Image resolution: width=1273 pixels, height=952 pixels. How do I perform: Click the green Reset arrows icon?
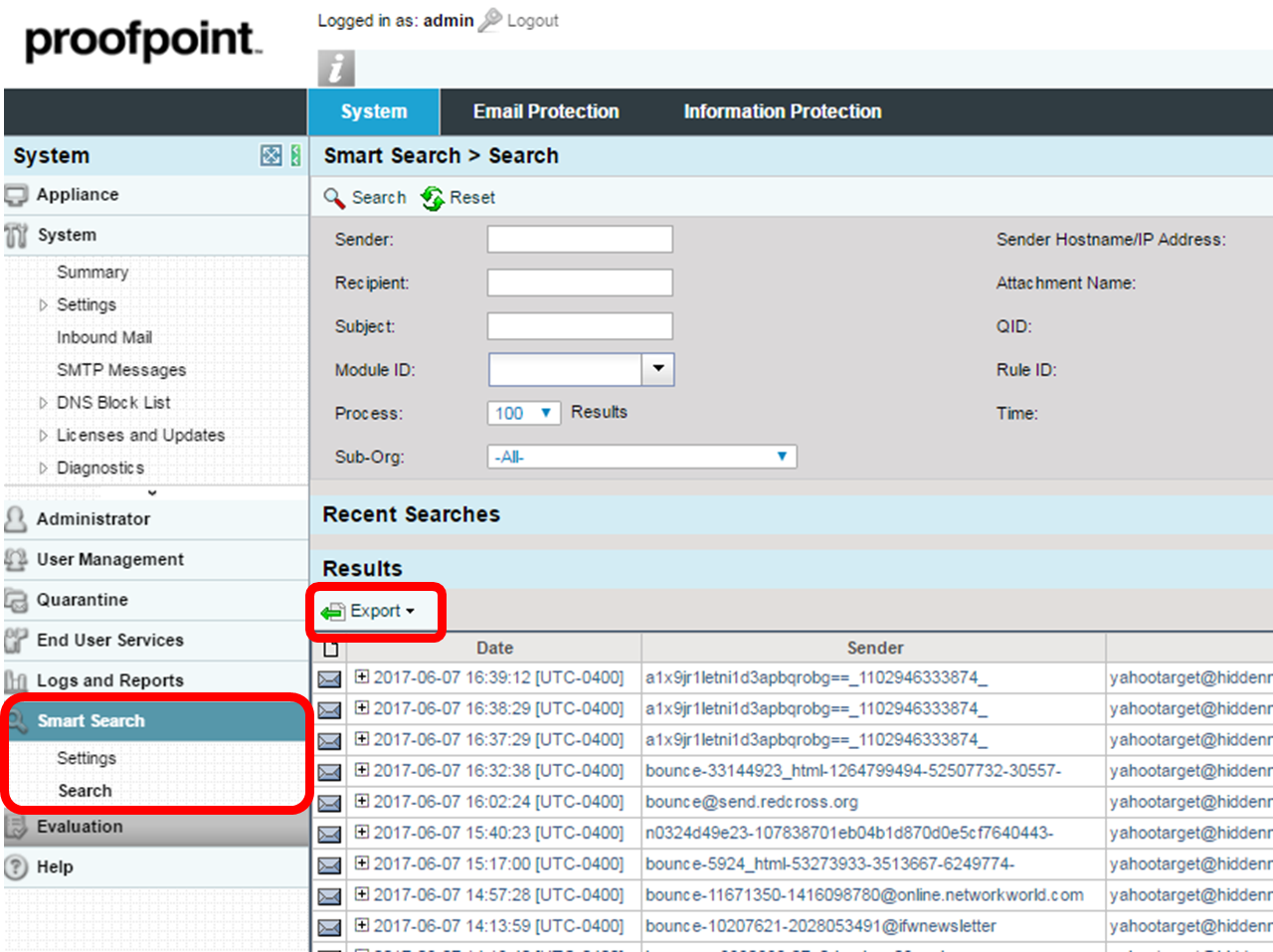click(432, 198)
